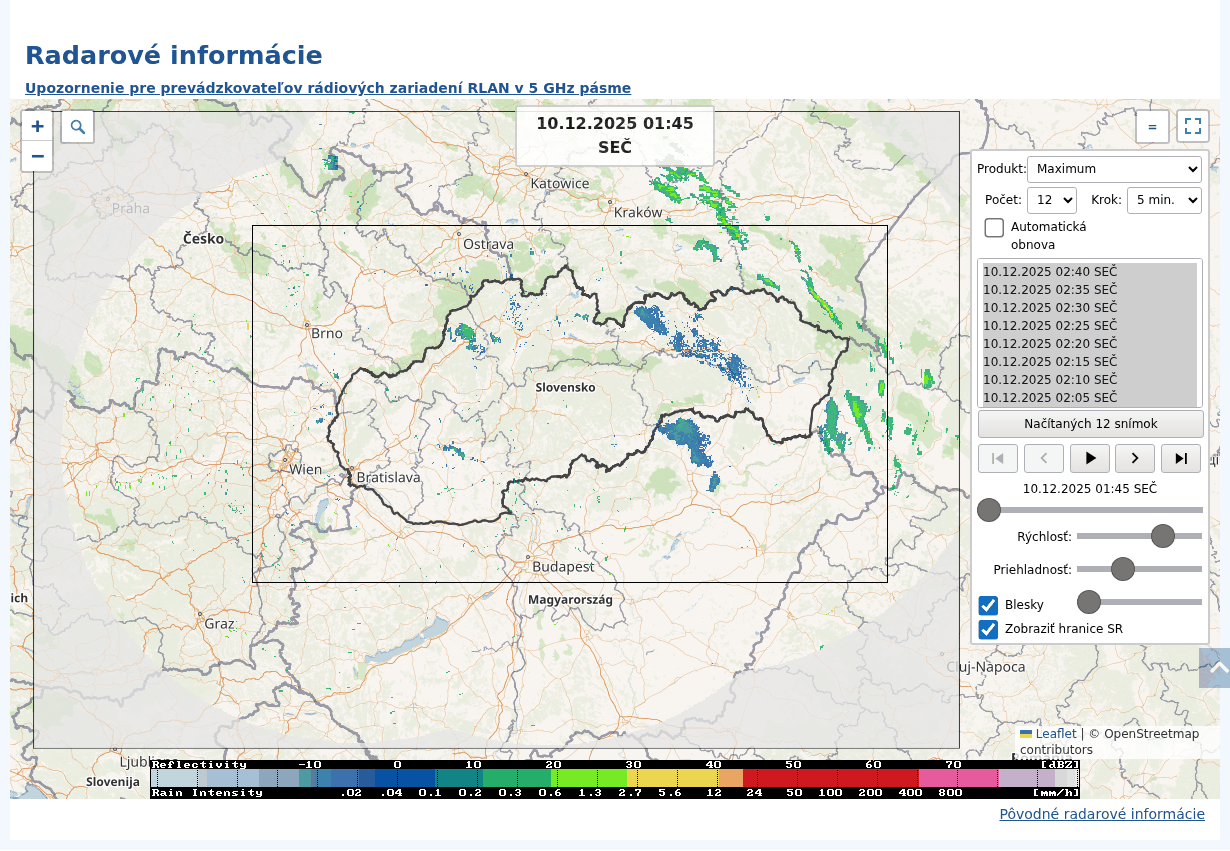Collapse the control panel with equals button
The height and width of the screenshot is (851, 1230).
[x=1152, y=127]
